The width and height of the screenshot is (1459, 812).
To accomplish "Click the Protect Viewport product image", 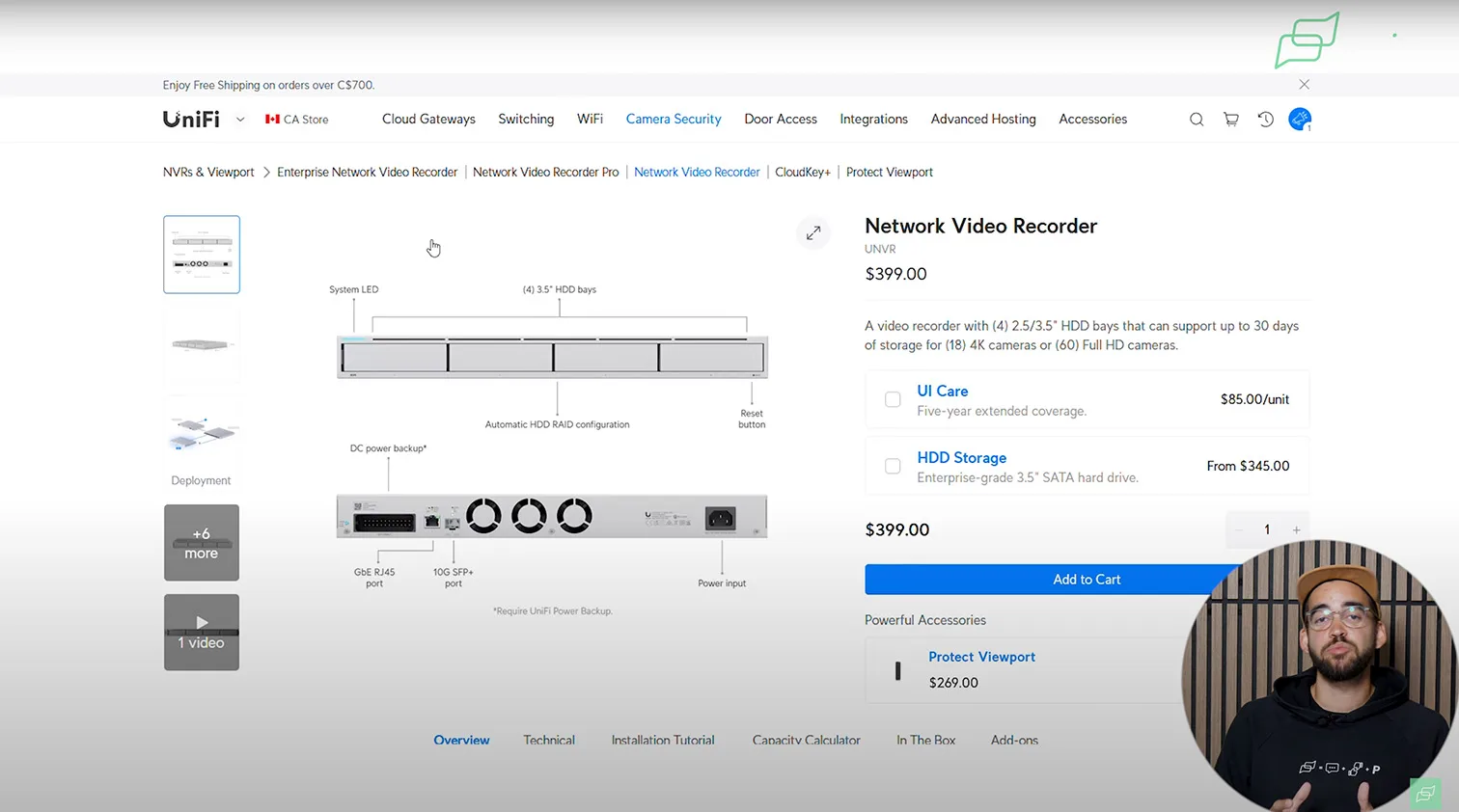I will point(897,670).
